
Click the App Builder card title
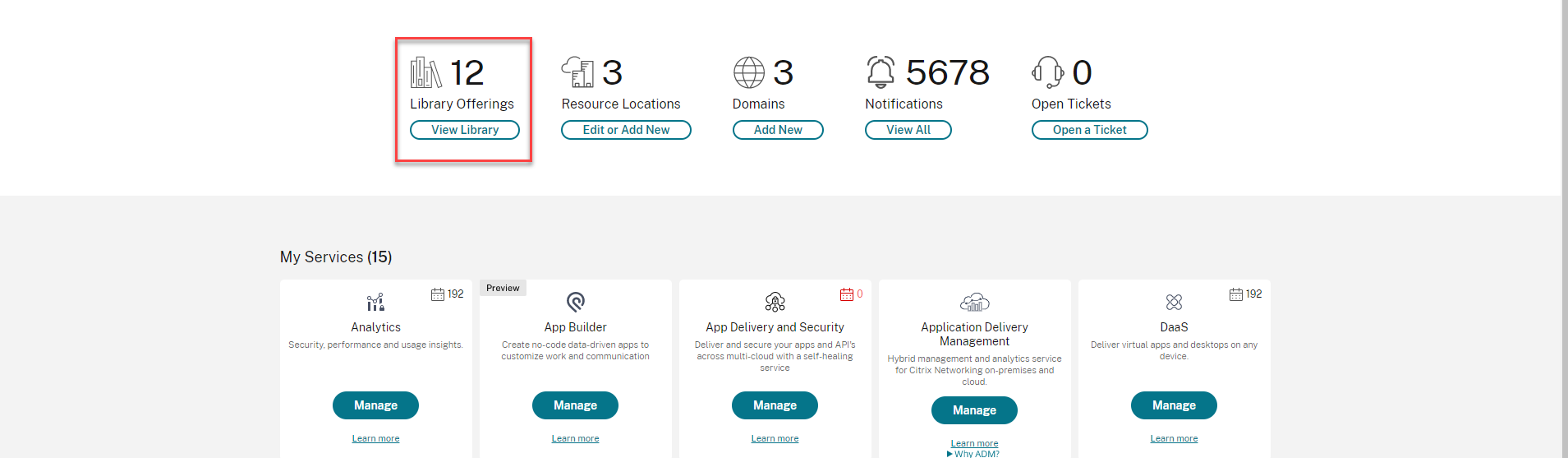point(575,327)
